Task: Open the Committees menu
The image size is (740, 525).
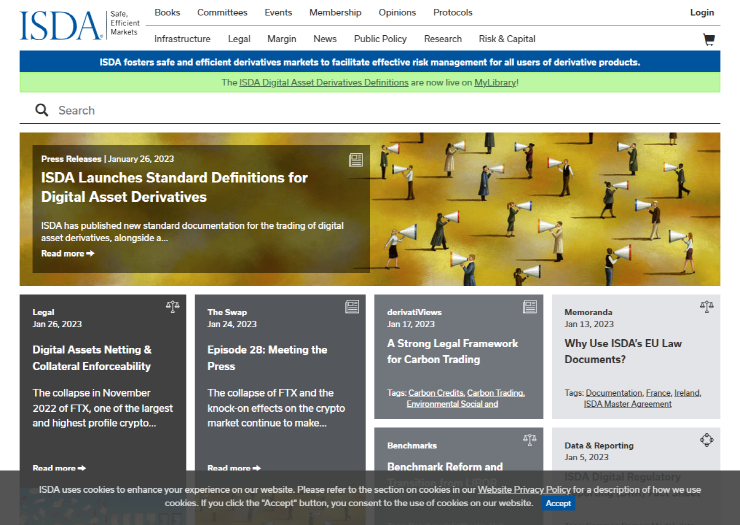Action: pos(222,13)
